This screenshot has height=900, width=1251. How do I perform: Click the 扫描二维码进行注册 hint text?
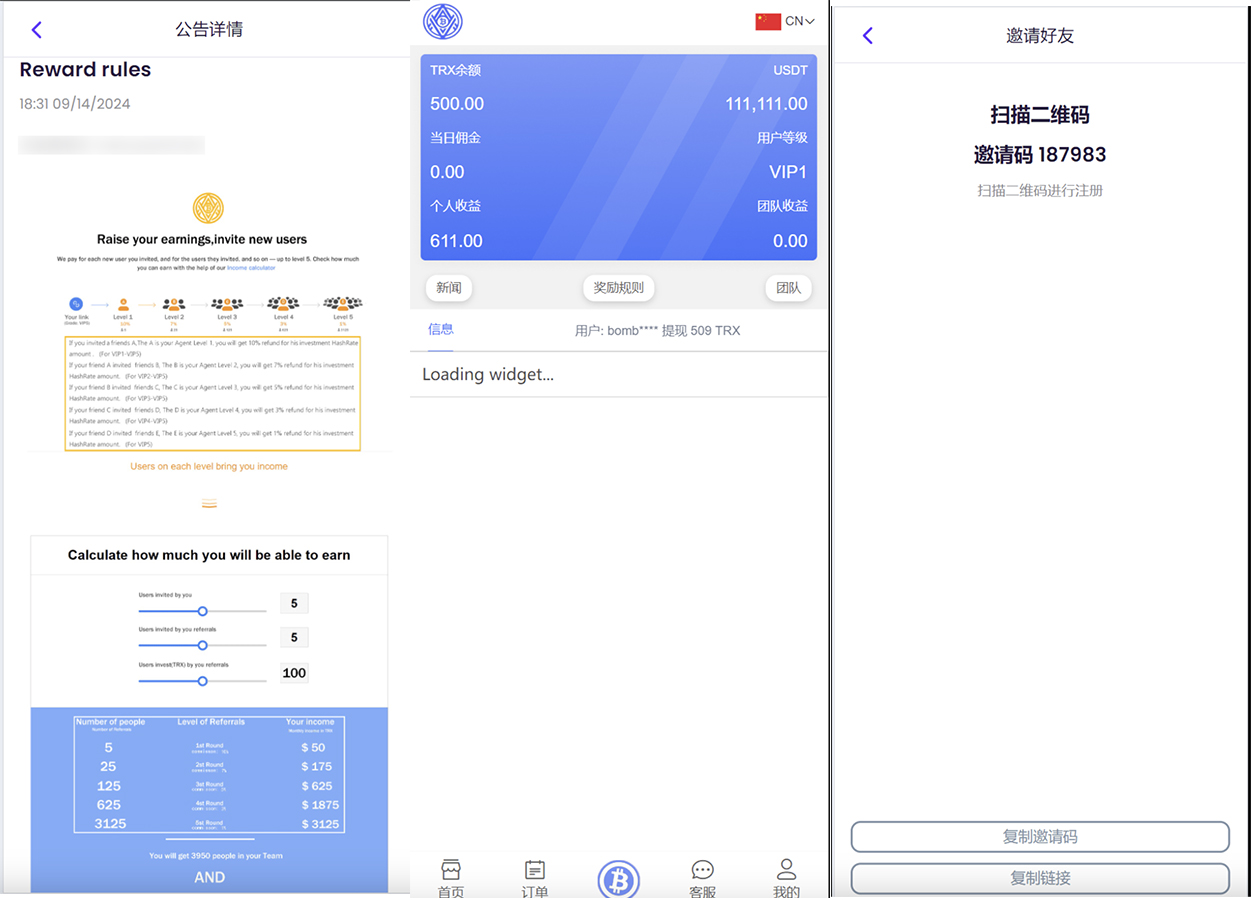[1040, 190]
